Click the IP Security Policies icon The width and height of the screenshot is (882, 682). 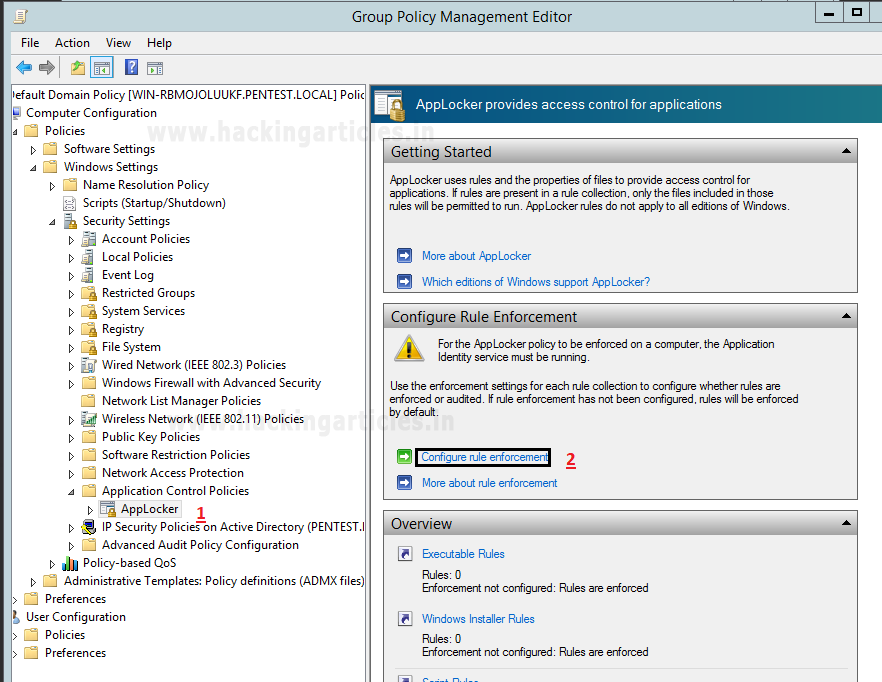click(x=88, y=527)
